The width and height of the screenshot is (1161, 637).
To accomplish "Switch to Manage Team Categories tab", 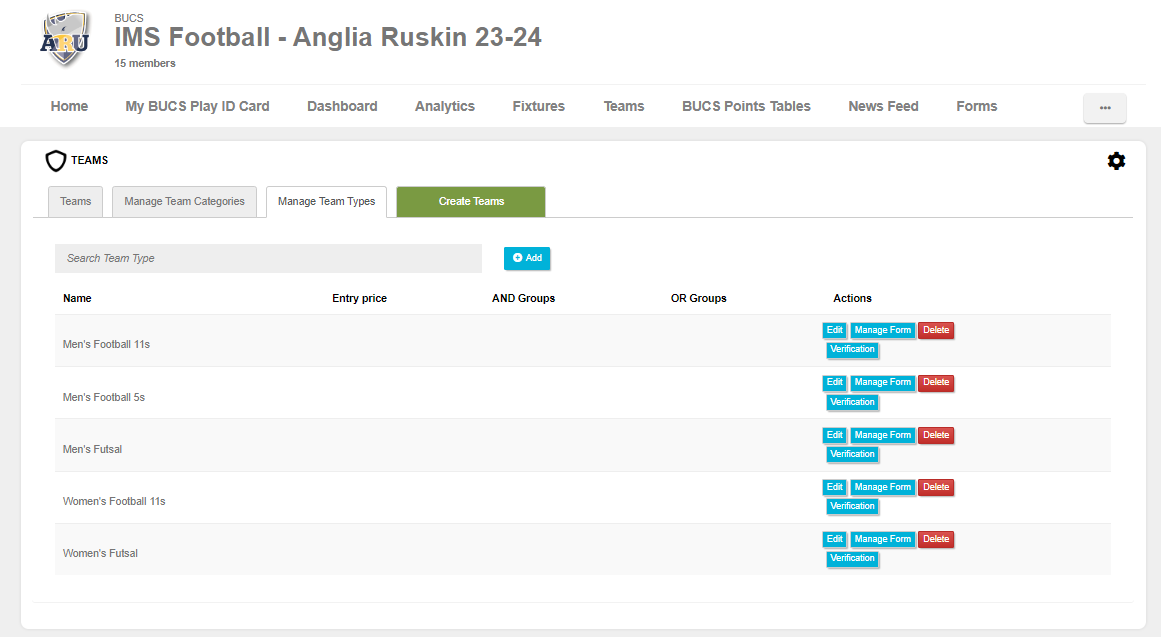I will (x=184, y=201).
